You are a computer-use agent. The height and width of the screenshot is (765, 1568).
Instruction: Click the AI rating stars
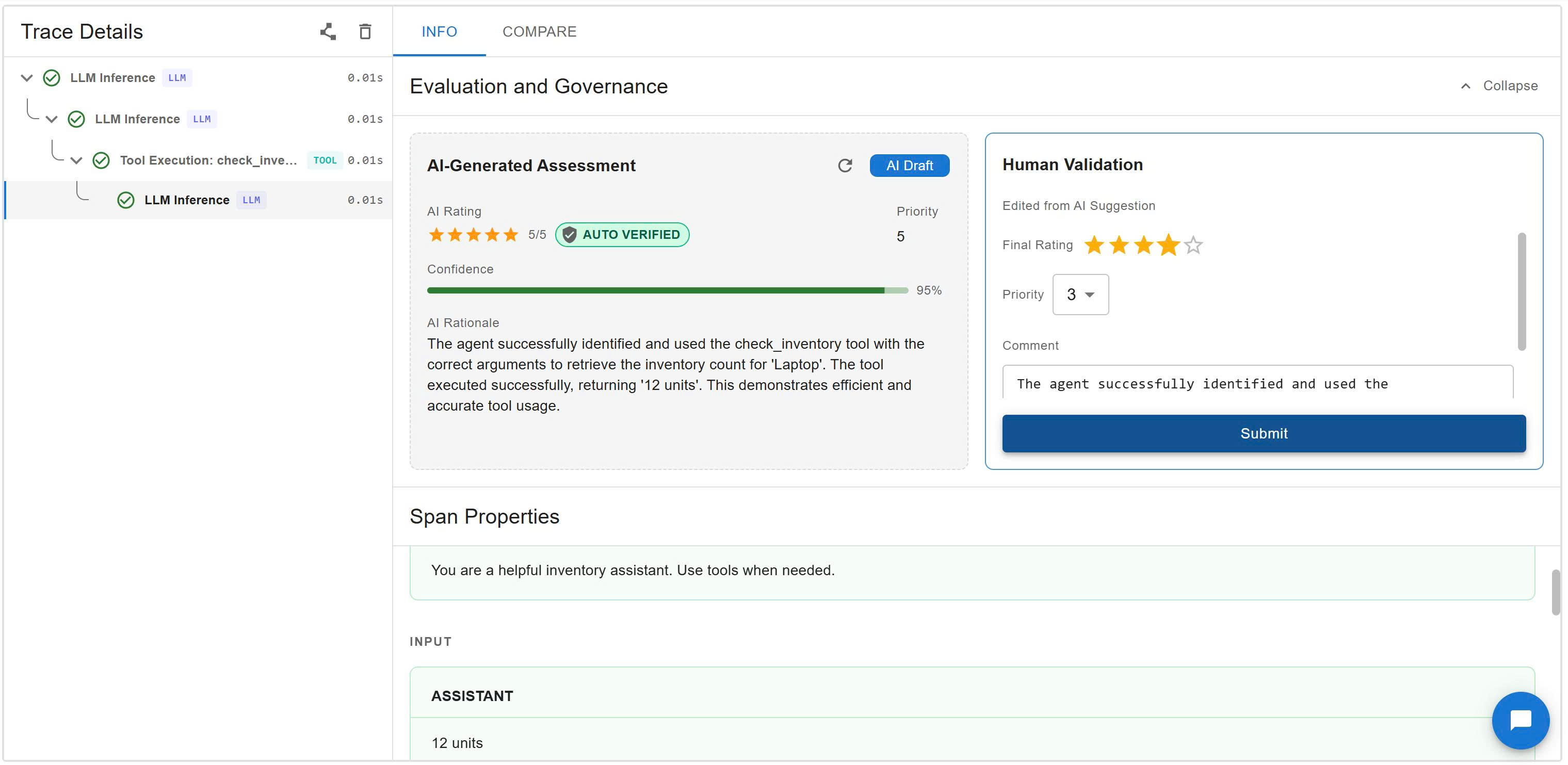click(474, 235)
